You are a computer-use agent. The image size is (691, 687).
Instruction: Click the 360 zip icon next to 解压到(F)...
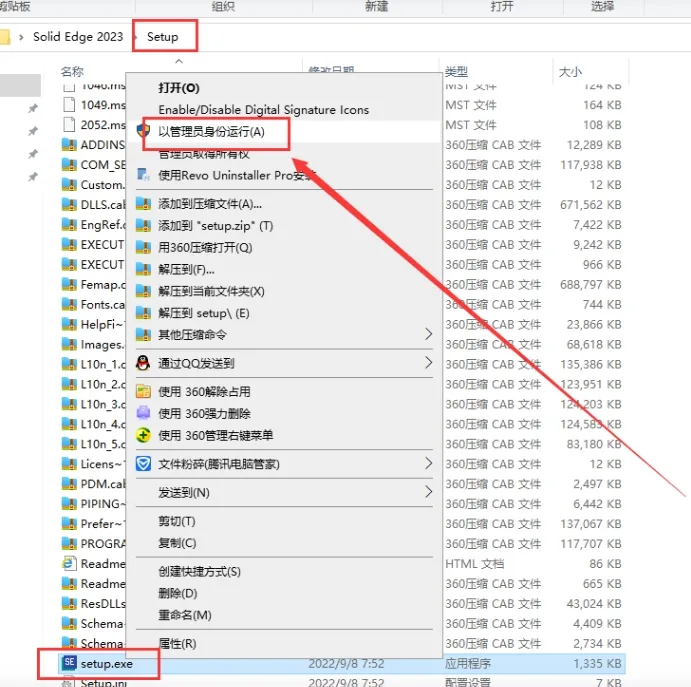143,269
